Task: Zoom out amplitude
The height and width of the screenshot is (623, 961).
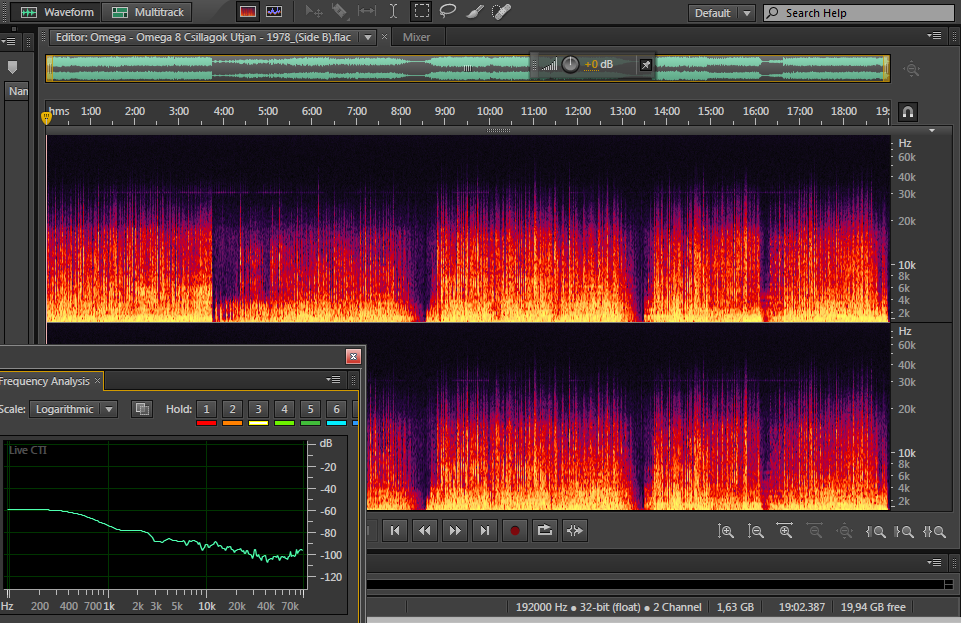Action: pyautogui.click(x=756, y=531)
